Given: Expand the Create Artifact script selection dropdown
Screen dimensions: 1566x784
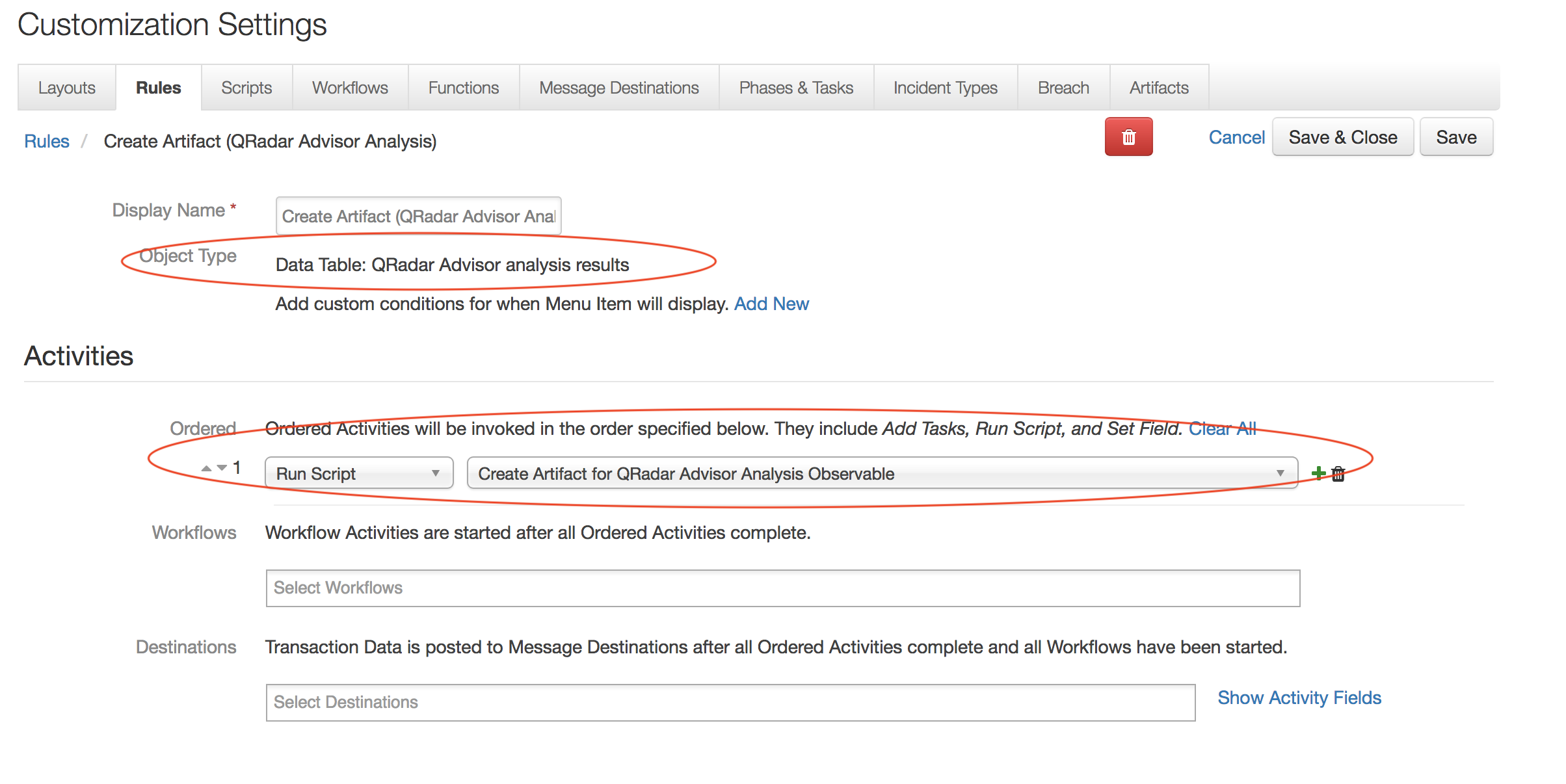Looking at the screenshot, I should 881,473.
